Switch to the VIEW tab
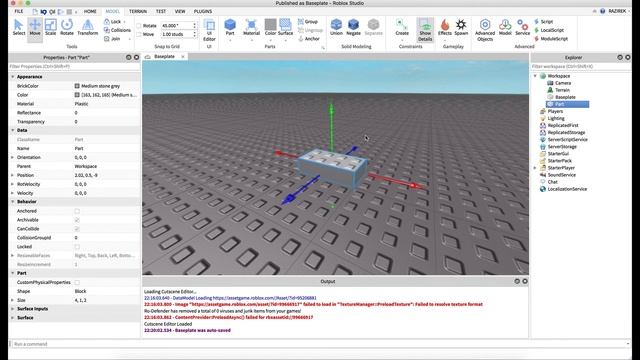640x360 pixels. [180, 11]
